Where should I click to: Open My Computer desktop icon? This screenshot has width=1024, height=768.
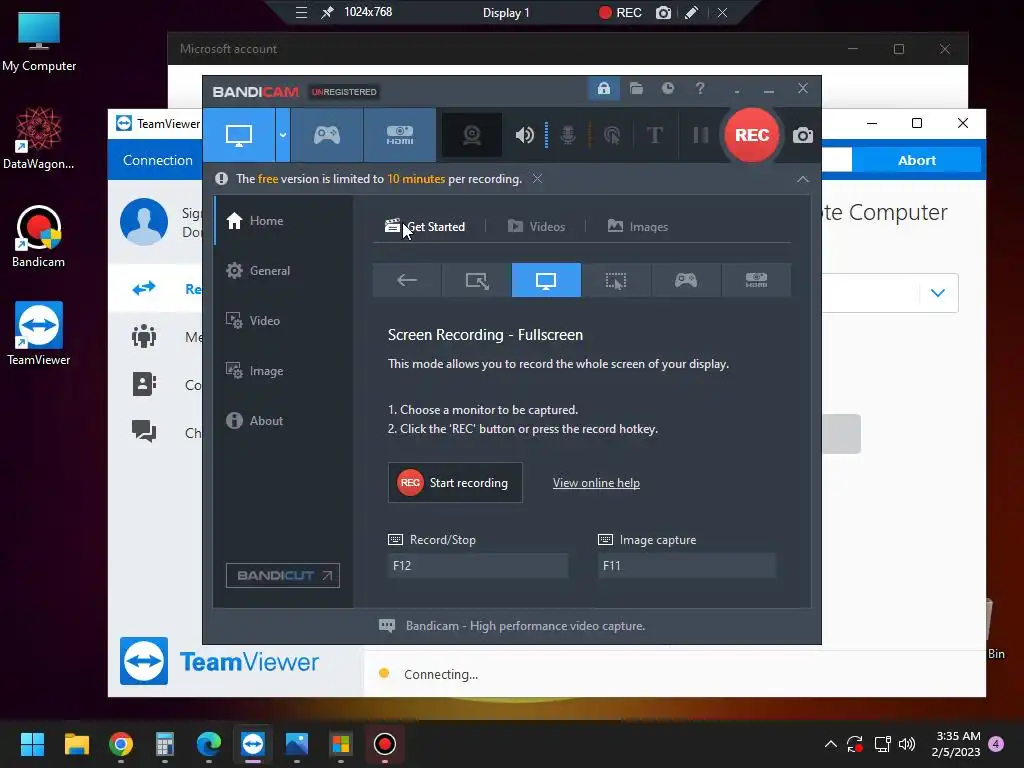39,42
